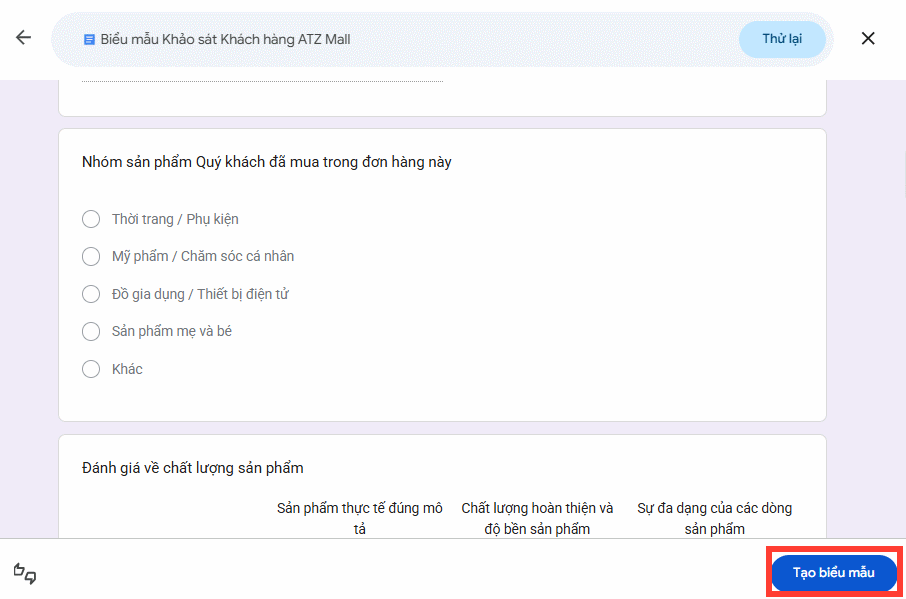Select the Sản phẩm mẹ và bé radio
The height and width of the screenshot is (599, 906).
91,331
